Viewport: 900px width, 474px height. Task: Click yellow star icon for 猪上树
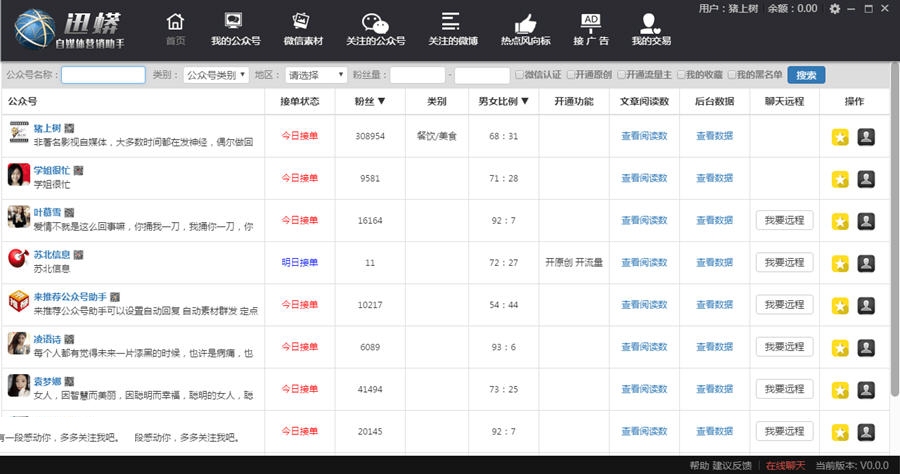click(x=840, y=136)
